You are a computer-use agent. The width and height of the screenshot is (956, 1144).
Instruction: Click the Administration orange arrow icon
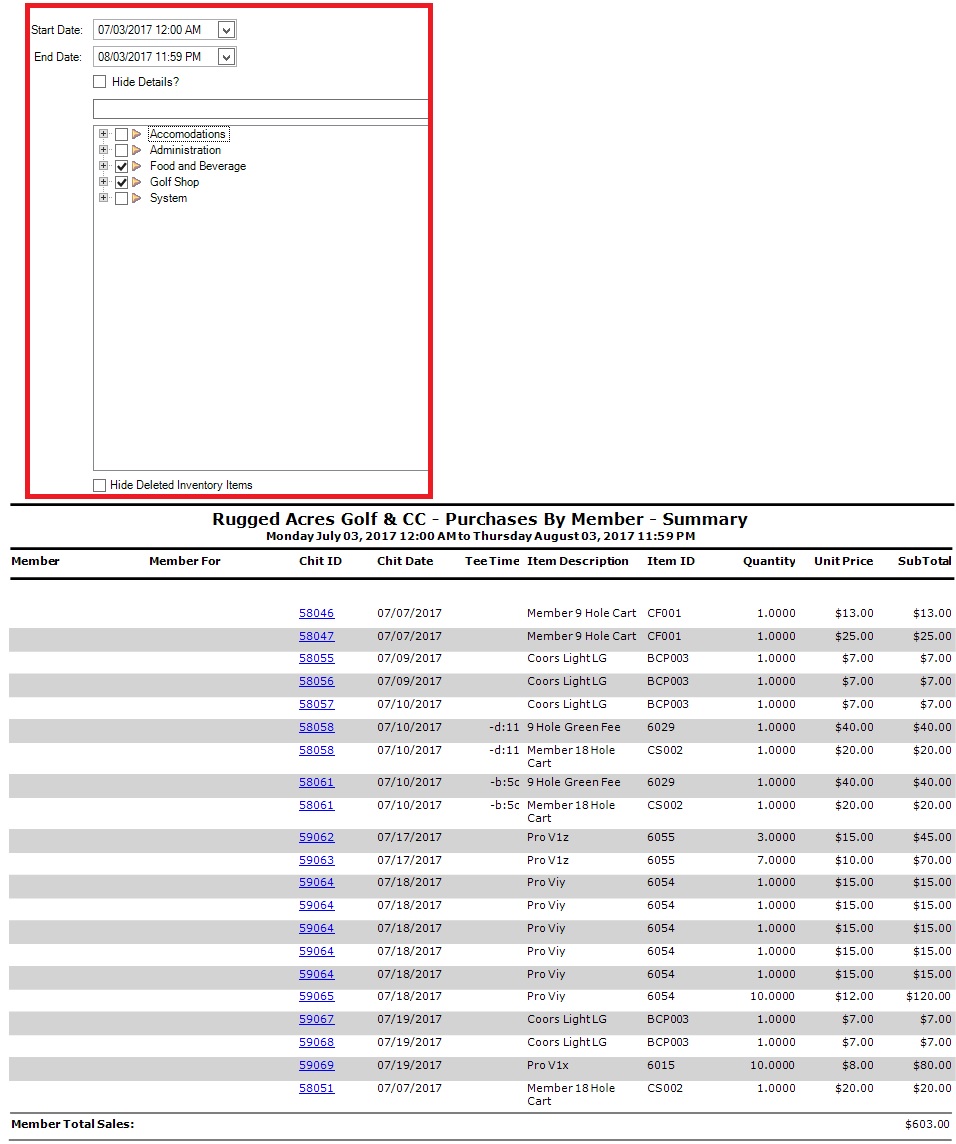pyautogui.click(x=137, y=150)
